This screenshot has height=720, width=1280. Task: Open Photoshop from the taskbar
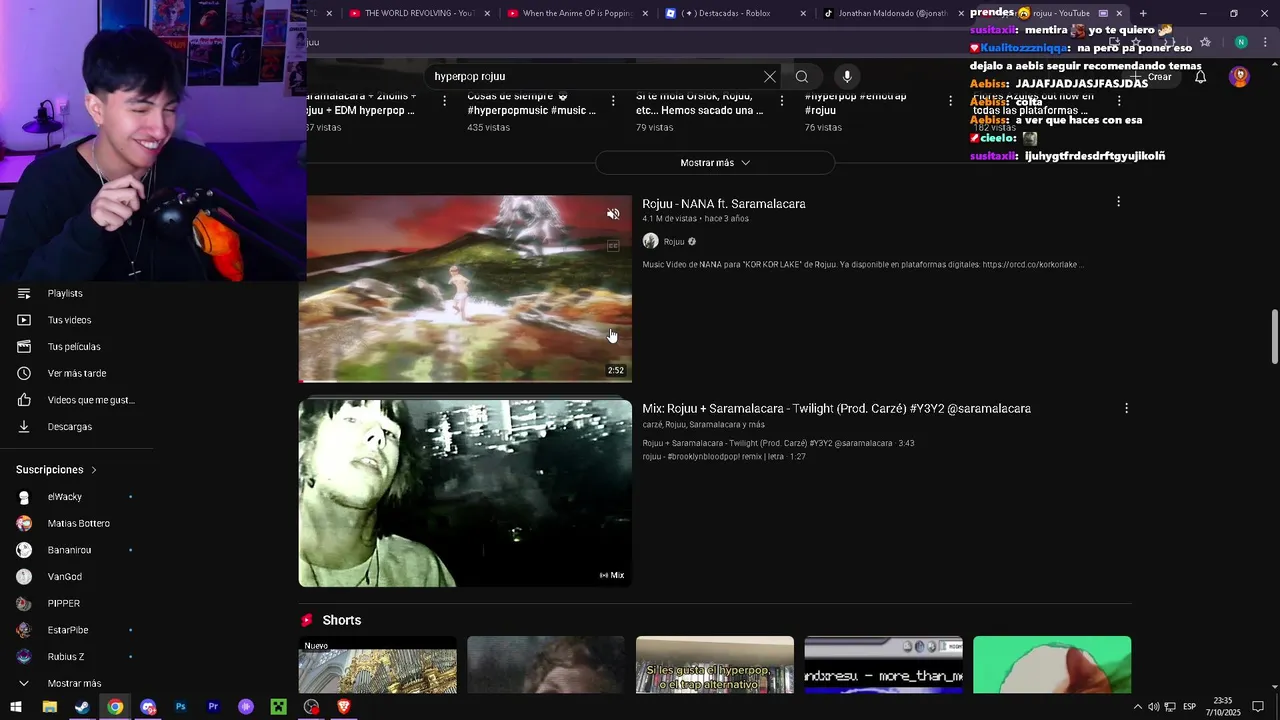tap(180, 707)
